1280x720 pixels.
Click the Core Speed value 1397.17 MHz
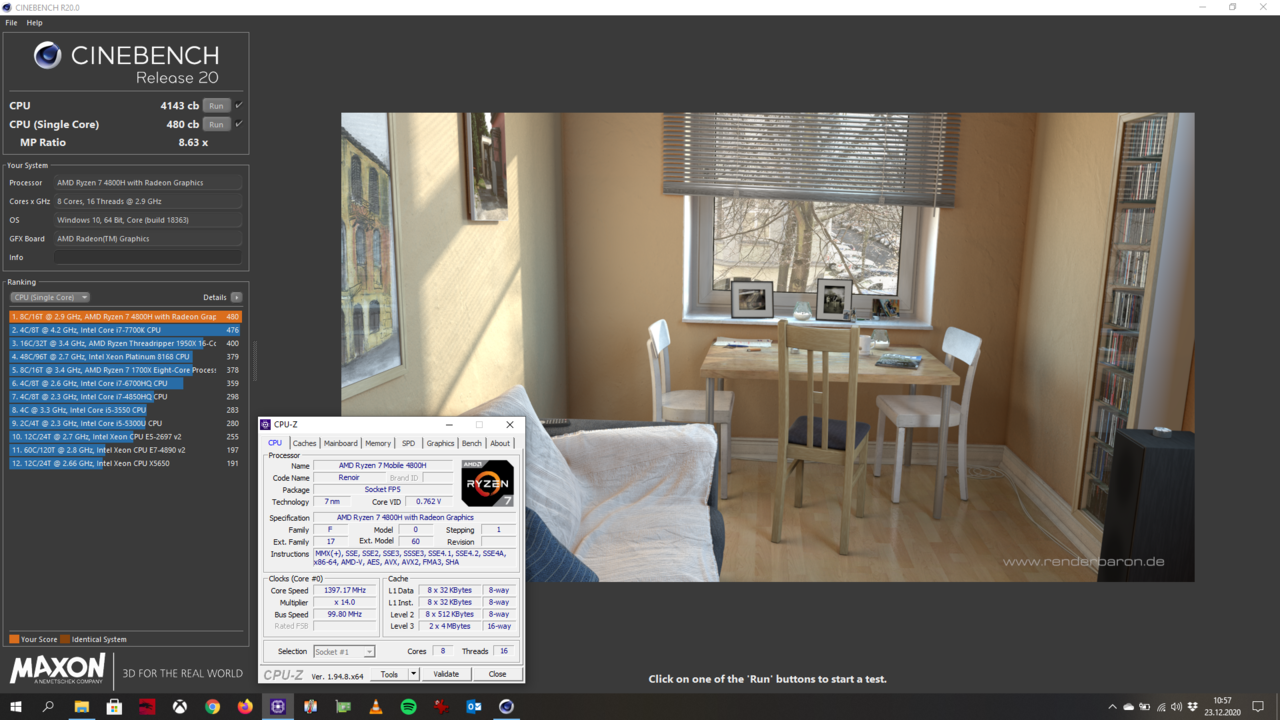click(345, 590)
